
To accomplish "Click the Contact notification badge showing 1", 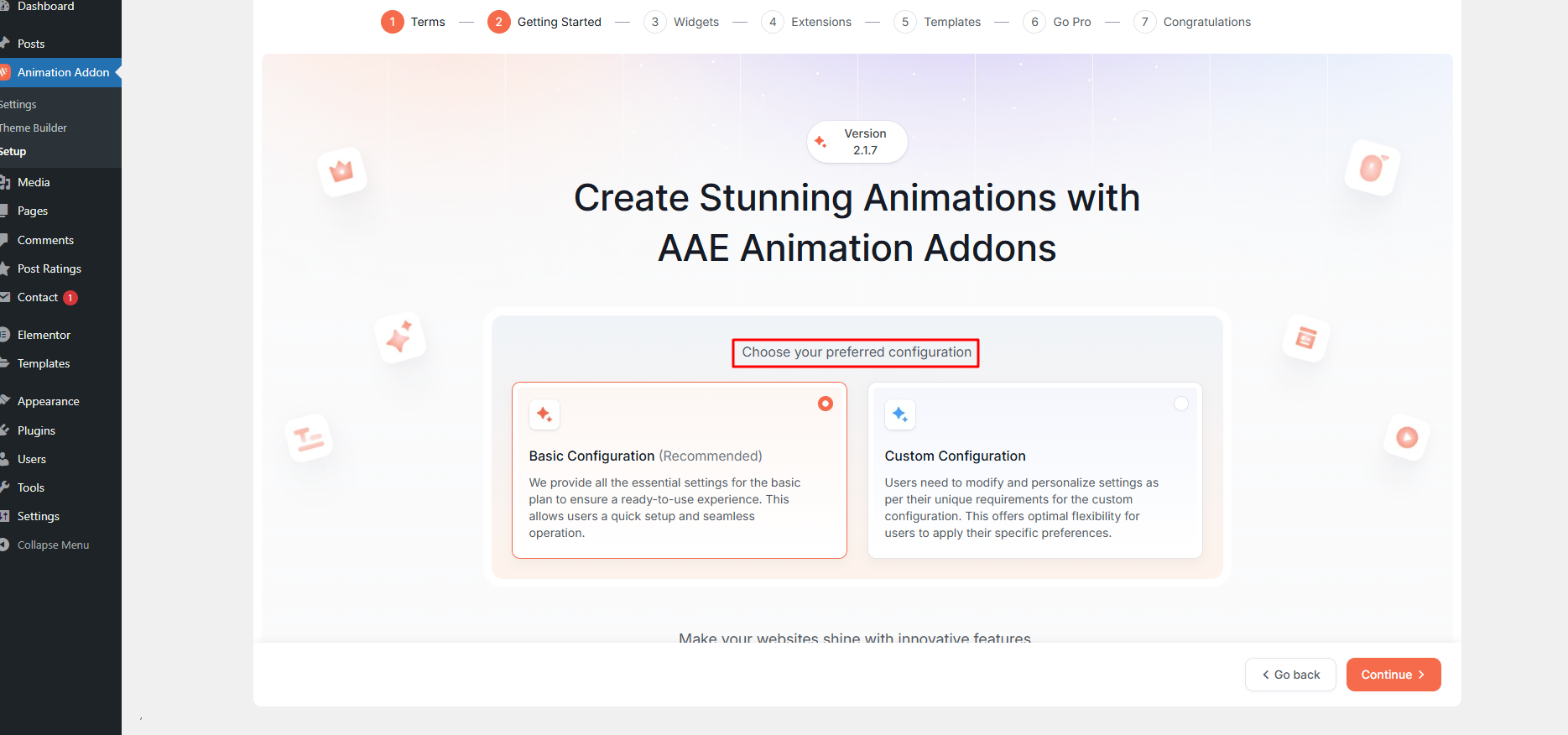I will coord(70,298).
